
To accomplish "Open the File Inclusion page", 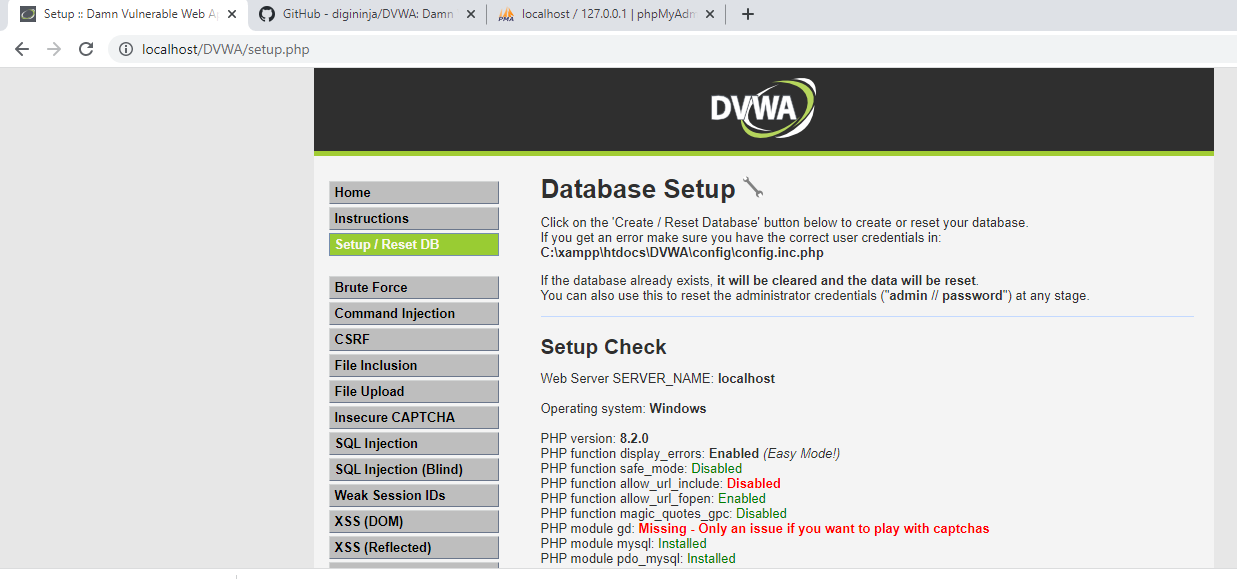I will pos(414,366).
